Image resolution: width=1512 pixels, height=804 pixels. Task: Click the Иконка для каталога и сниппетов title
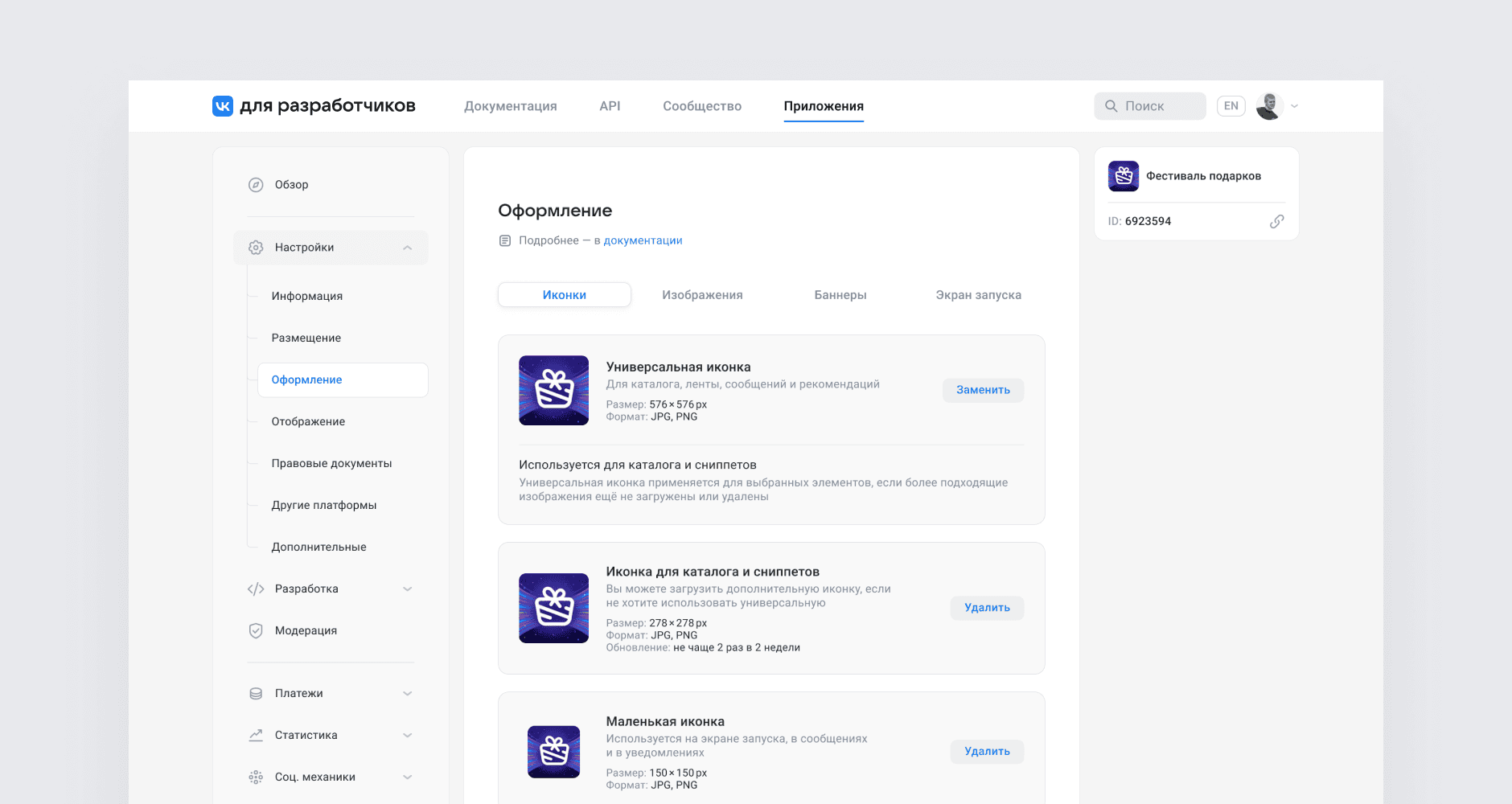point(713,572)
